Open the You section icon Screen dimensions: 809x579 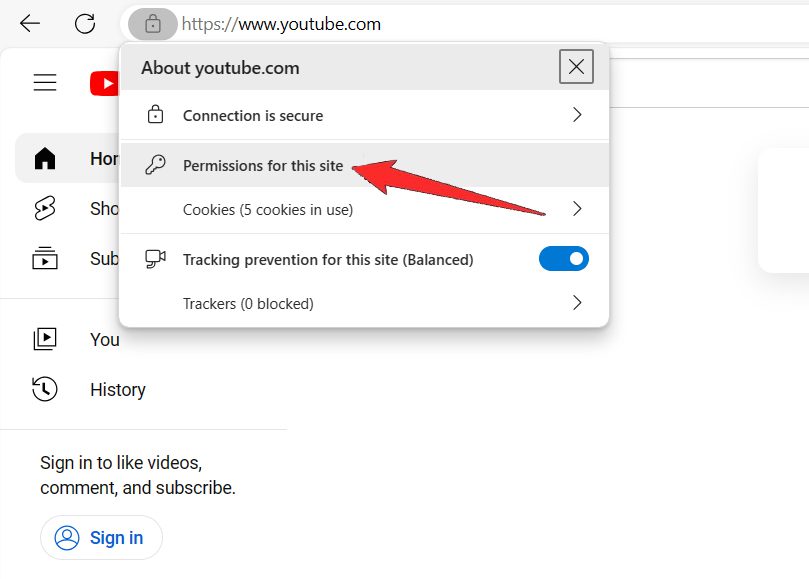tap(44, 338)
